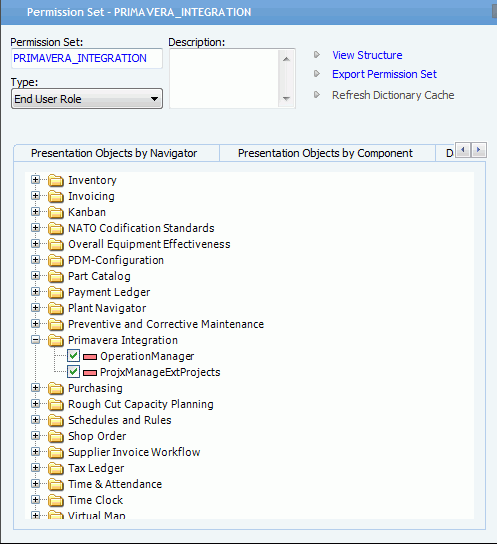Viewport: 497px width, 544px height.
Task: Click the red icon beside OperationManager
Action: click(90, 357)
